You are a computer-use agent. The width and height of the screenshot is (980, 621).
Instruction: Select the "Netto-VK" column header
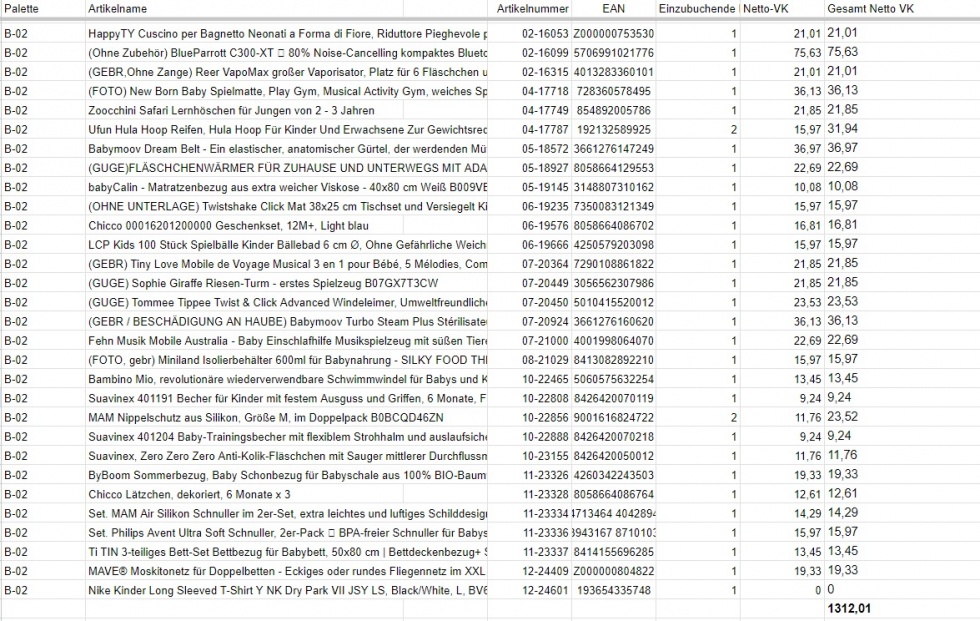pyautogui.click(x=765, y=9)
